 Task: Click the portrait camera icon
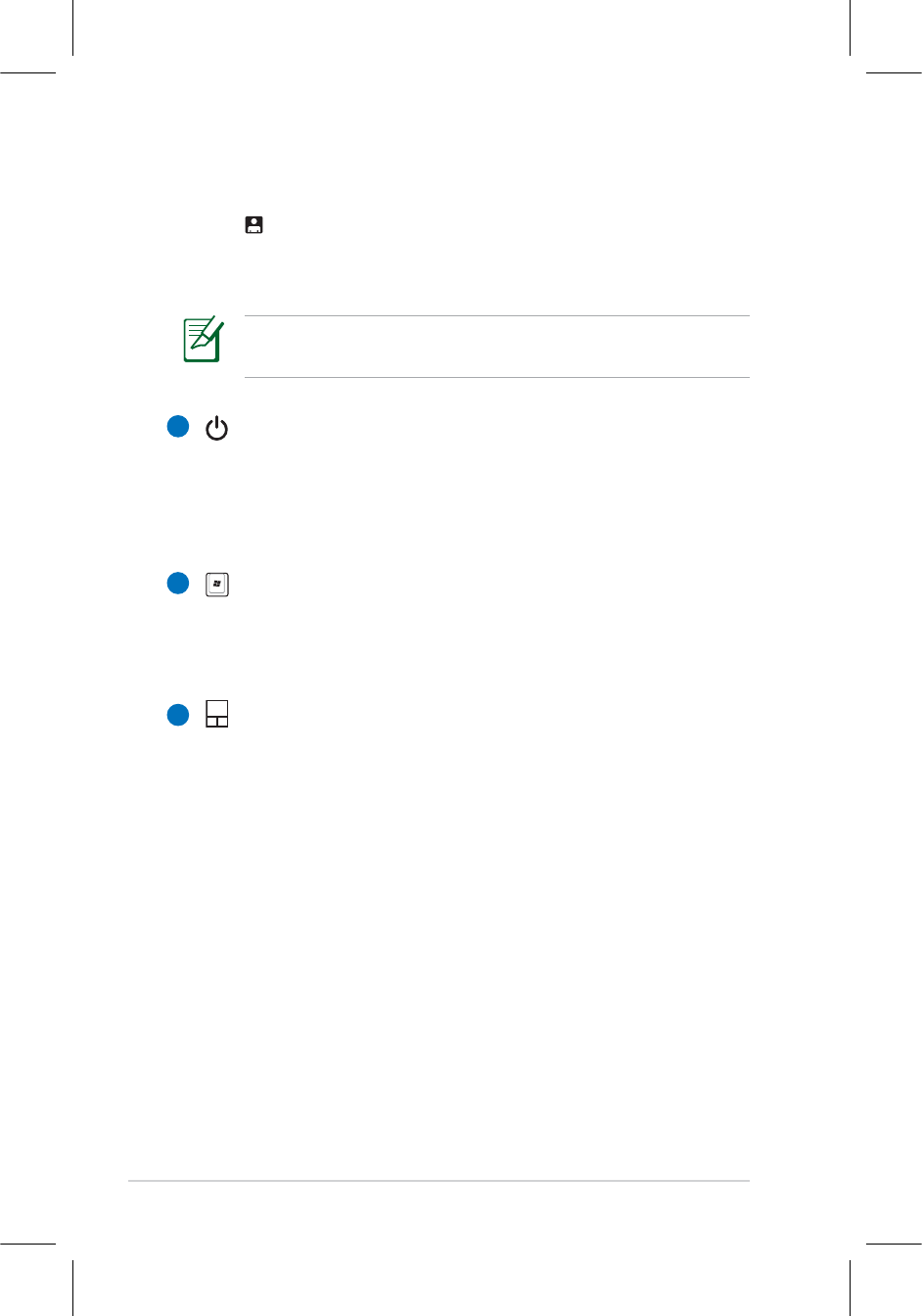[254, 225]
